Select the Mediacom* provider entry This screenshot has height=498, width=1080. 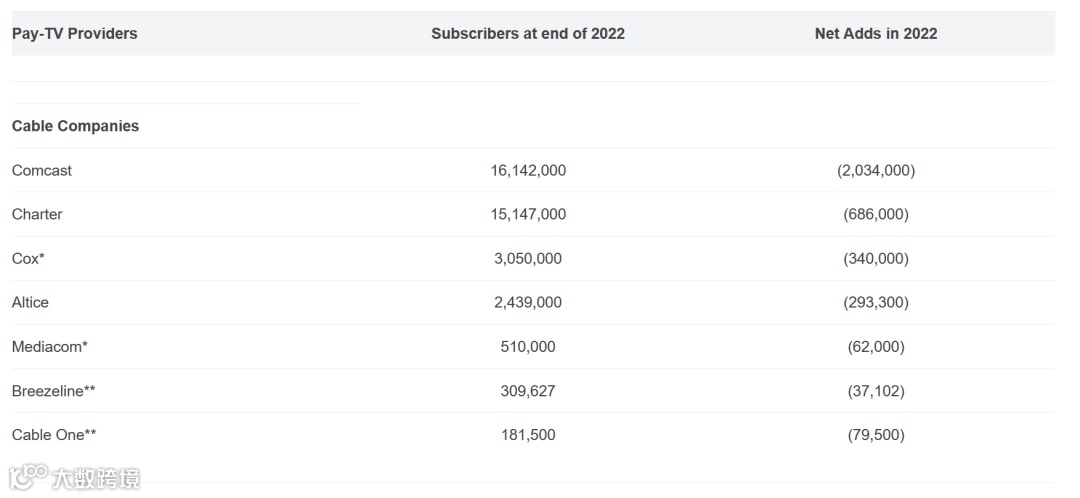point(50,346)
